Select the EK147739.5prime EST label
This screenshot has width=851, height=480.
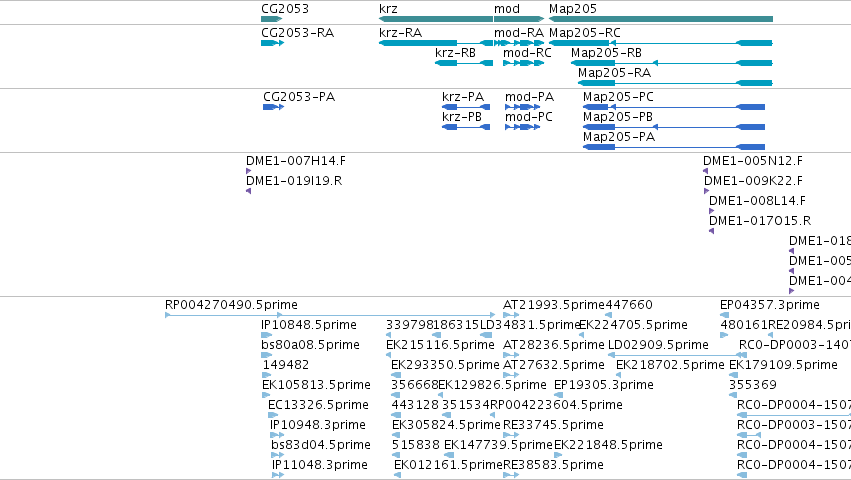pos(498,446)
